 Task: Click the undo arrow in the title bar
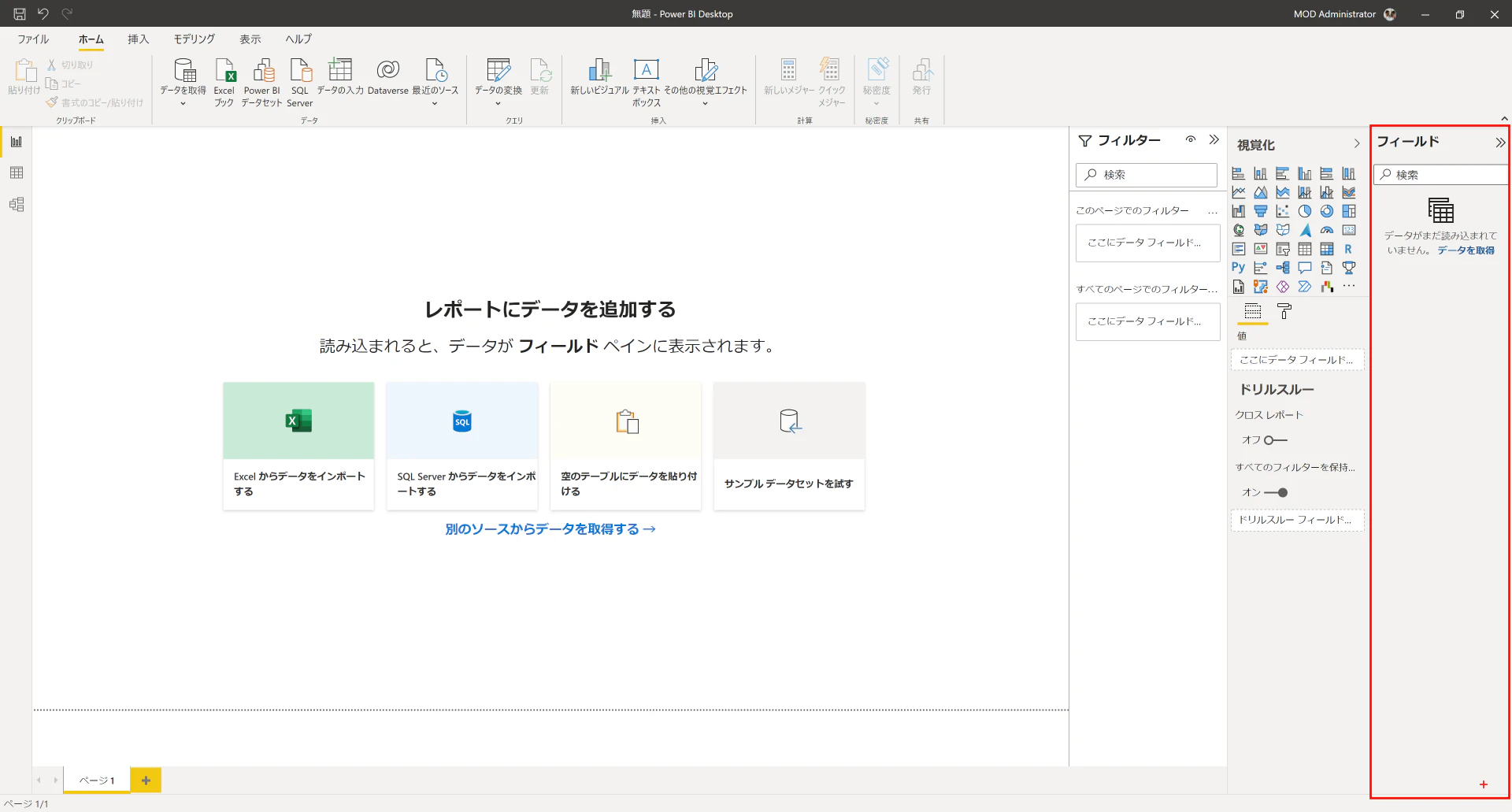(43, 13)
